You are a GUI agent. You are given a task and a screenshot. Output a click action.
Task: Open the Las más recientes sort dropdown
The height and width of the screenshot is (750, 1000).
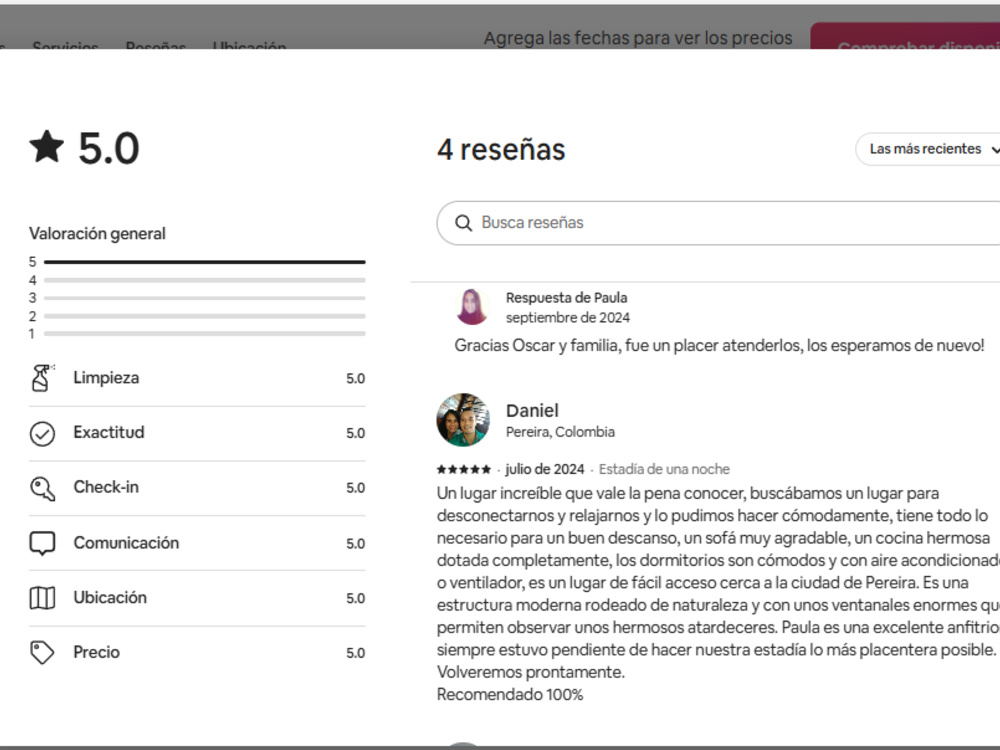(928, 149)
